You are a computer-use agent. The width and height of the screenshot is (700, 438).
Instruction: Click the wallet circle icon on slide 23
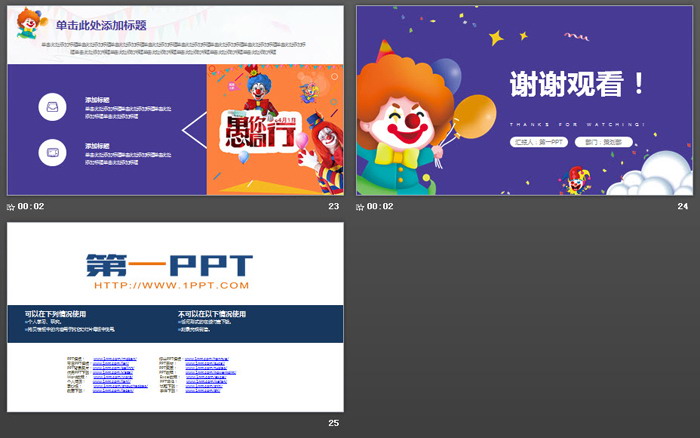[x=52, y=152]
